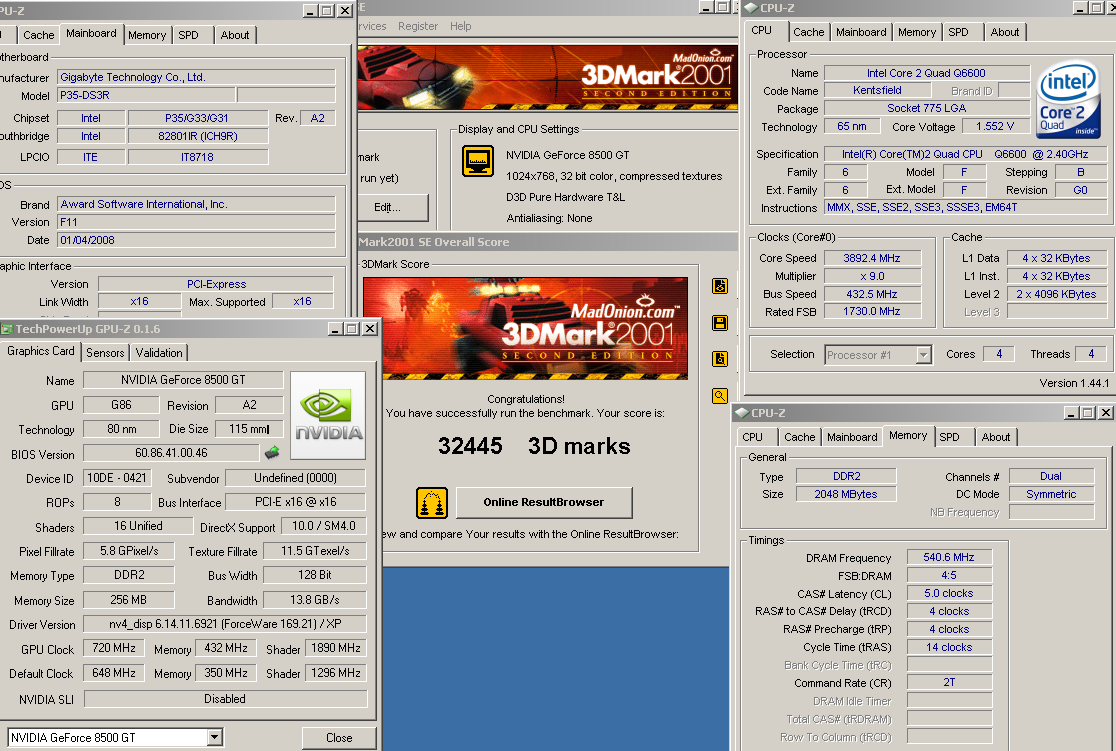
Task: Open SPD tab in top-right CPU-Z
Action: point(958,32)
